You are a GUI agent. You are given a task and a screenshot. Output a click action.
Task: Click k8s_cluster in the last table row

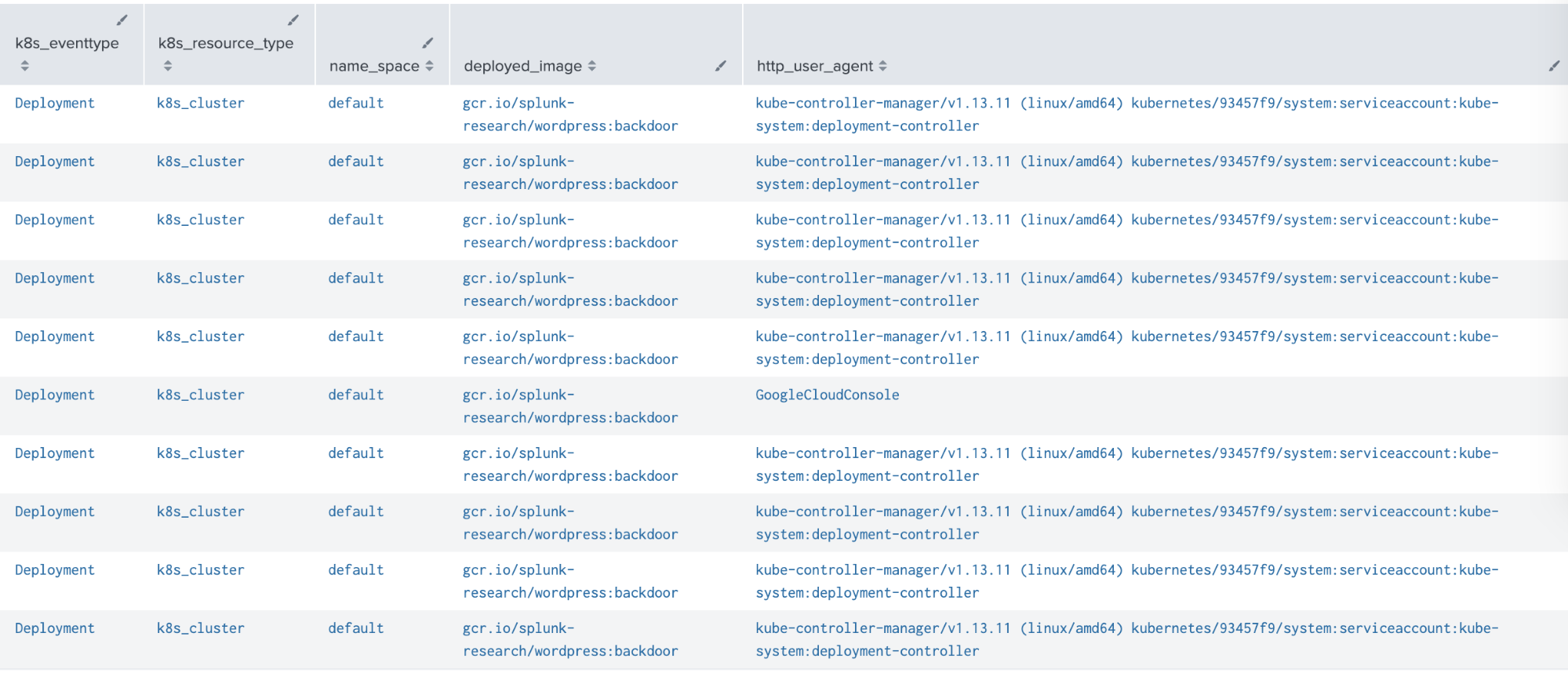tap(200, 628)
